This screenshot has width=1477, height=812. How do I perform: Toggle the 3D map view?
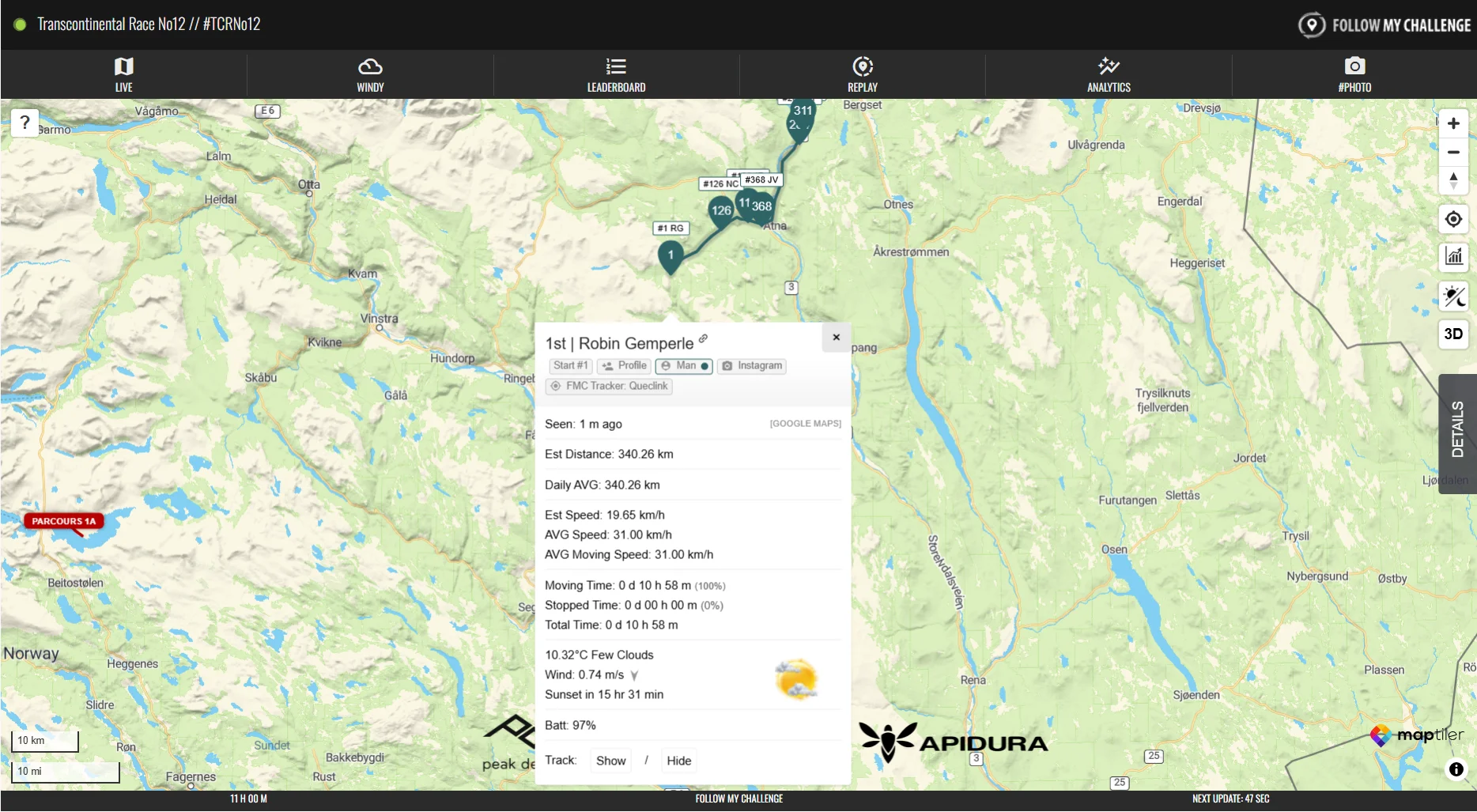pyautogui.click(x=1453, y=334)
